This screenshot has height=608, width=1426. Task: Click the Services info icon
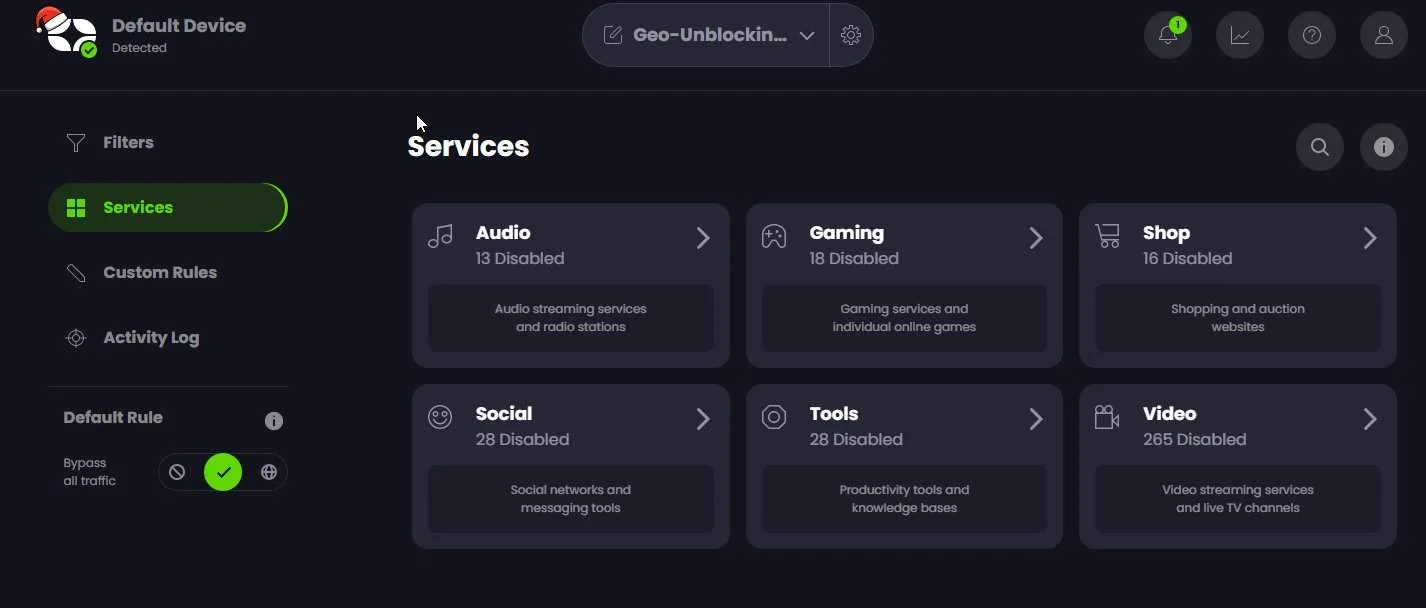(1384, 147)
